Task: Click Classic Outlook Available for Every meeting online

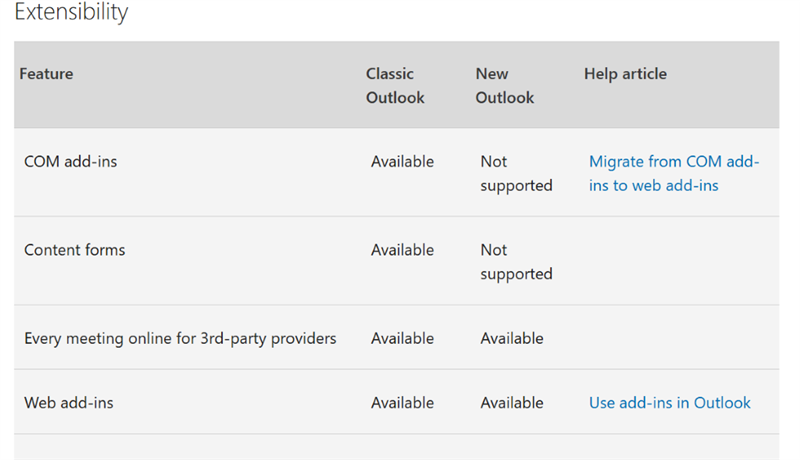Action: tap(403, 339)
